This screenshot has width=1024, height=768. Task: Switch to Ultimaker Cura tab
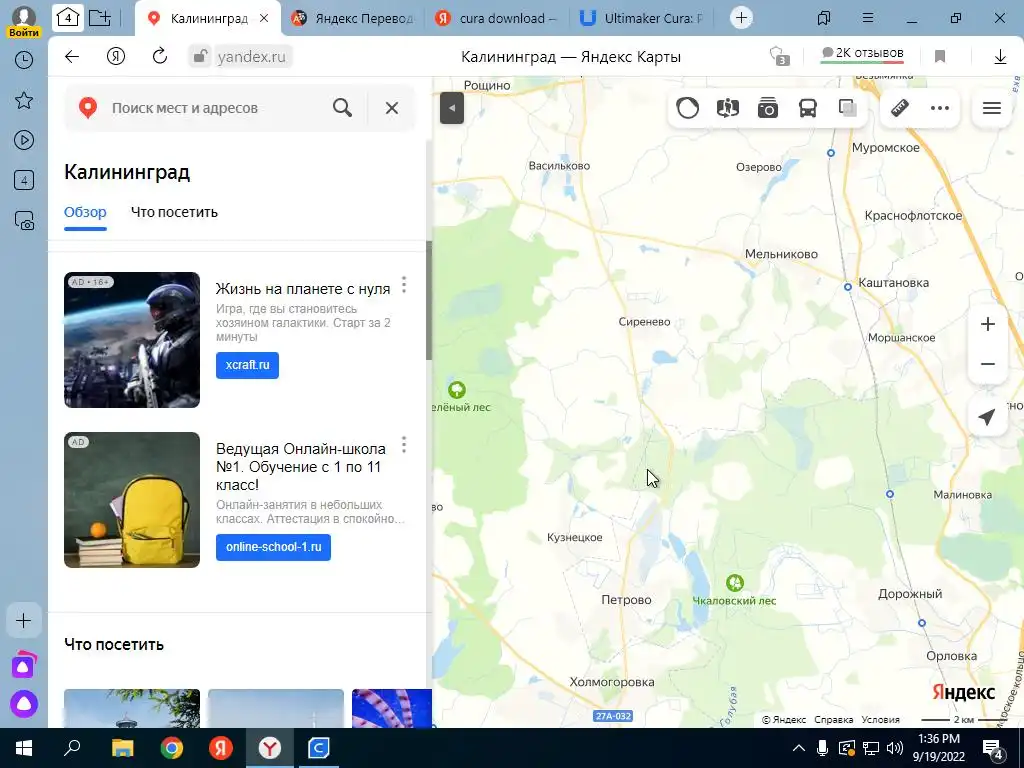click(642, 18)
